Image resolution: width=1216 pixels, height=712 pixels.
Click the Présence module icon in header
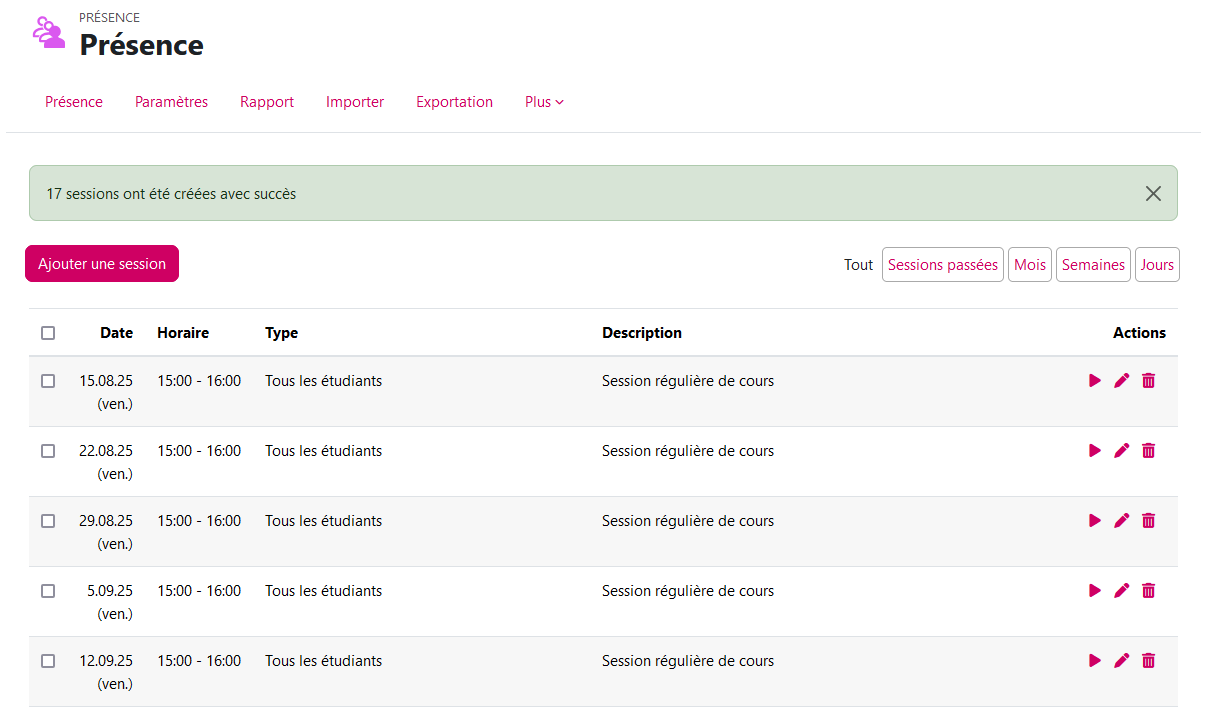point(48,33)
